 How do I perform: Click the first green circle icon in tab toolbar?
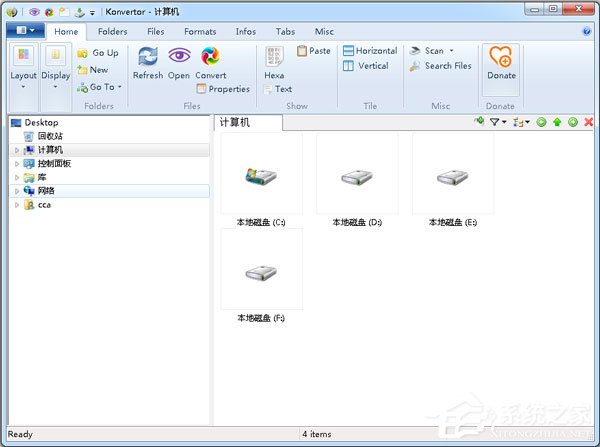point(541,122)
